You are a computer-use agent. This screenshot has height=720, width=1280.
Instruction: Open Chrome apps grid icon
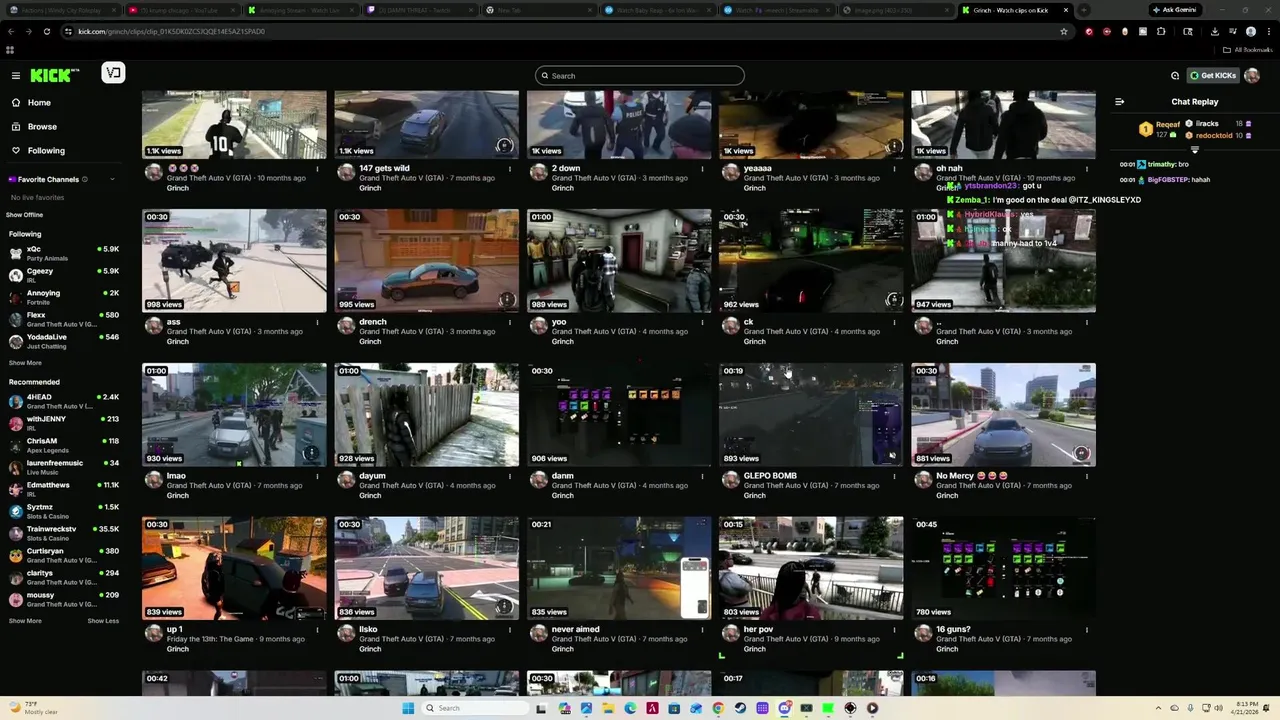point(10,49)
